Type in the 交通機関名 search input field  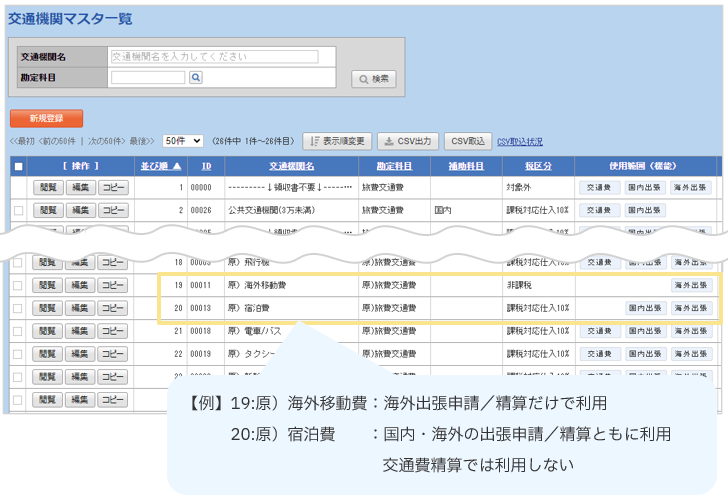coord(213,57)
